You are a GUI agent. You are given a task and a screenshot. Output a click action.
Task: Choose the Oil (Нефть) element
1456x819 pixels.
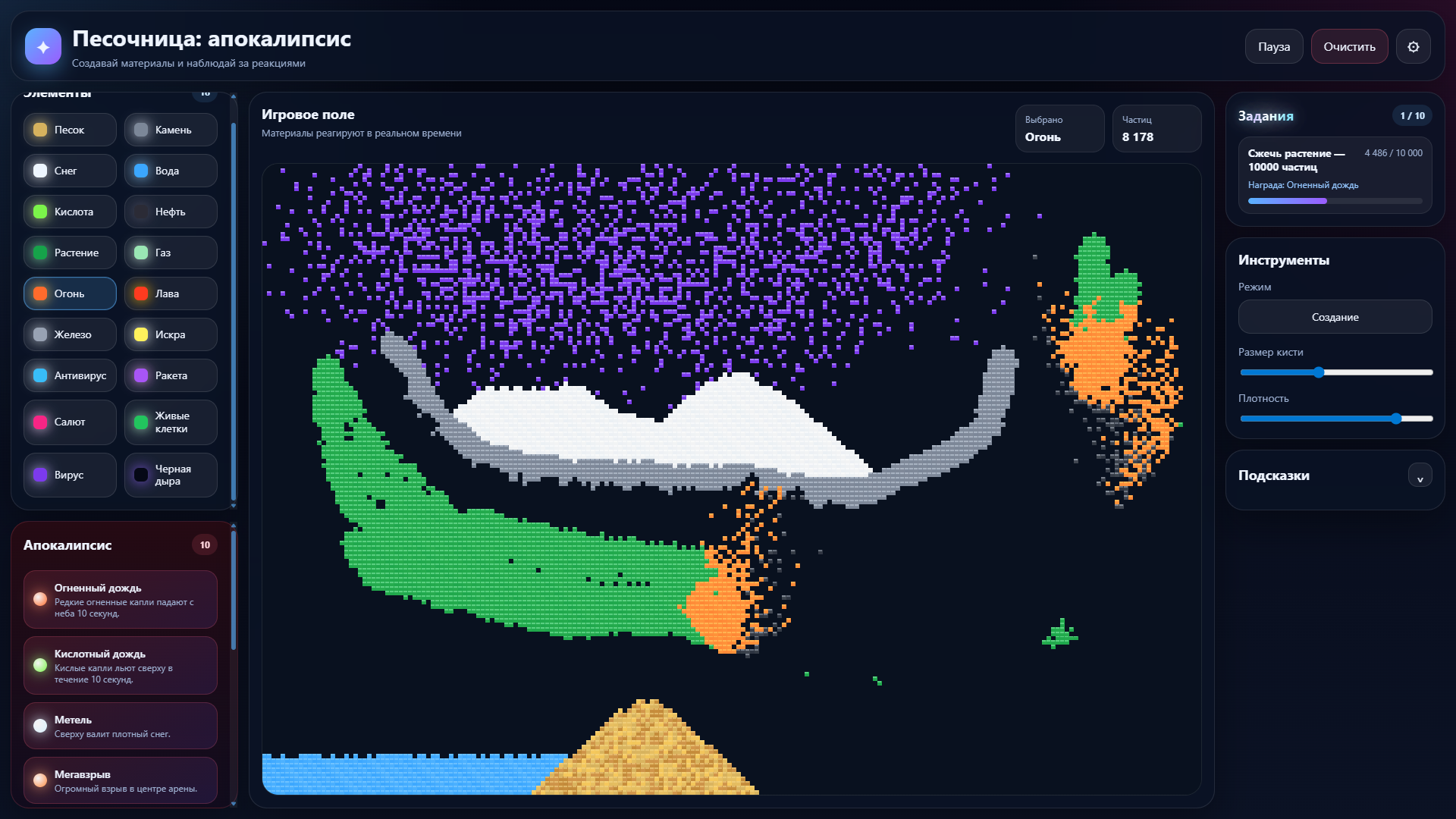(x=171, y=212)
